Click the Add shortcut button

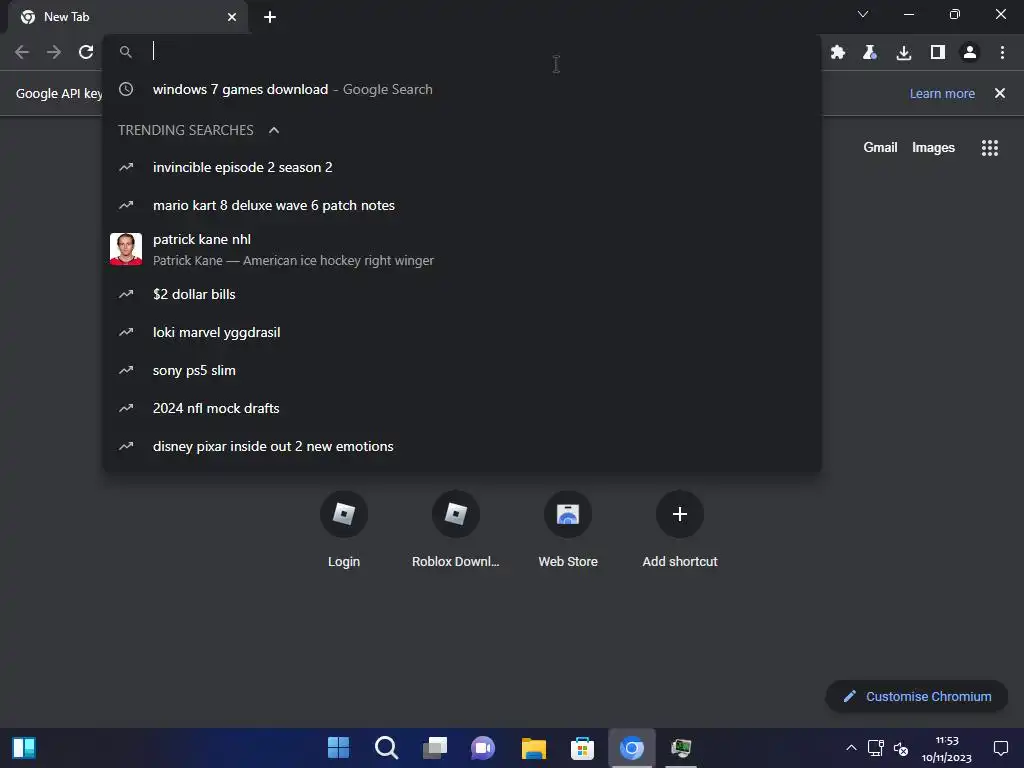680,530
